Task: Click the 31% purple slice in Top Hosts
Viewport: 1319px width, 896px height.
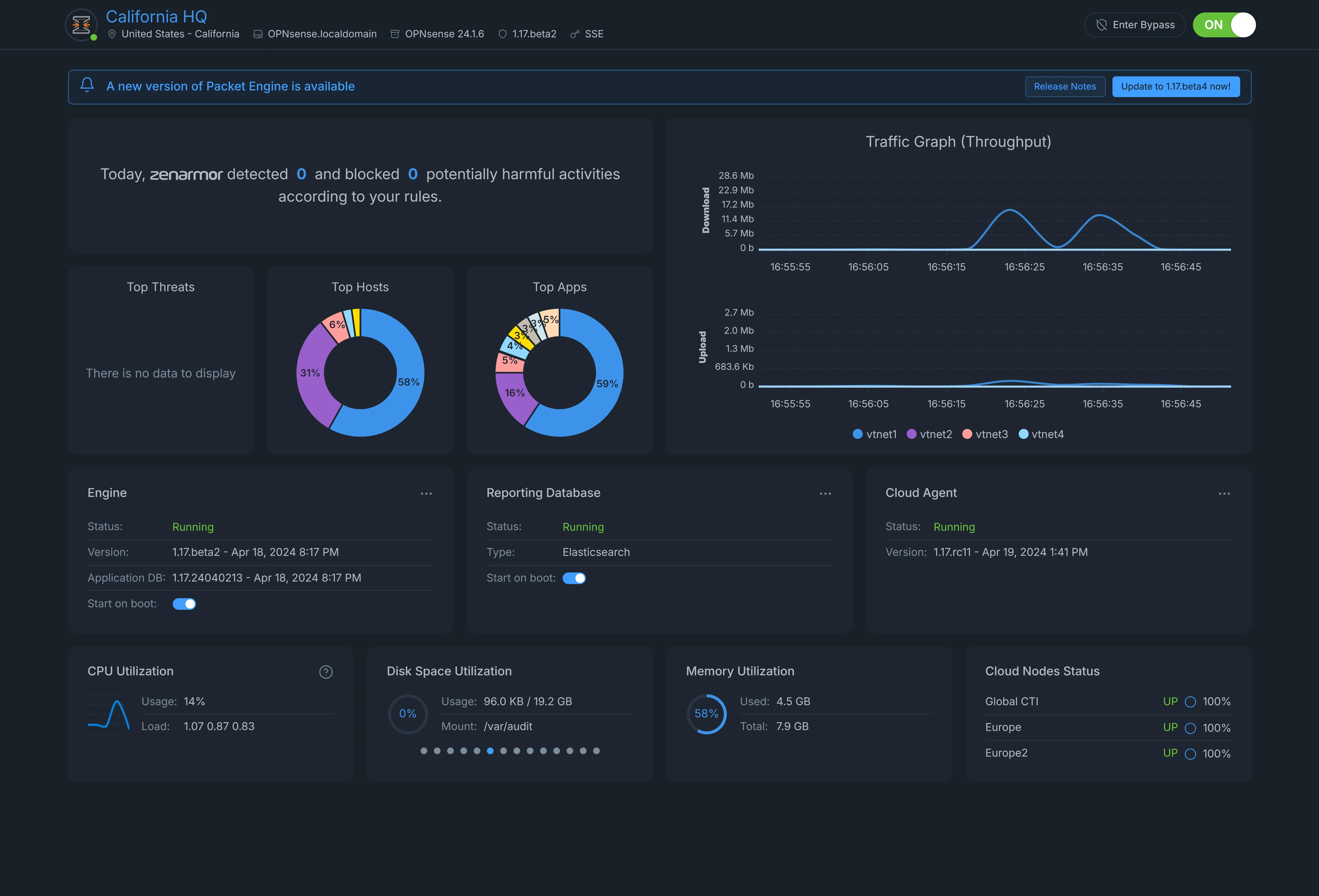Action: (310, 373)
